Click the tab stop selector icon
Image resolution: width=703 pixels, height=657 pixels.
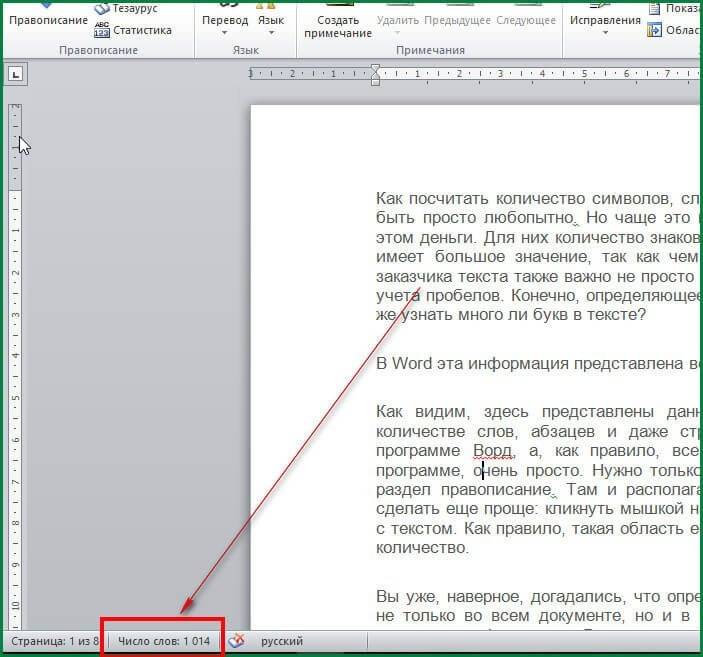click(x=17, y=73)
